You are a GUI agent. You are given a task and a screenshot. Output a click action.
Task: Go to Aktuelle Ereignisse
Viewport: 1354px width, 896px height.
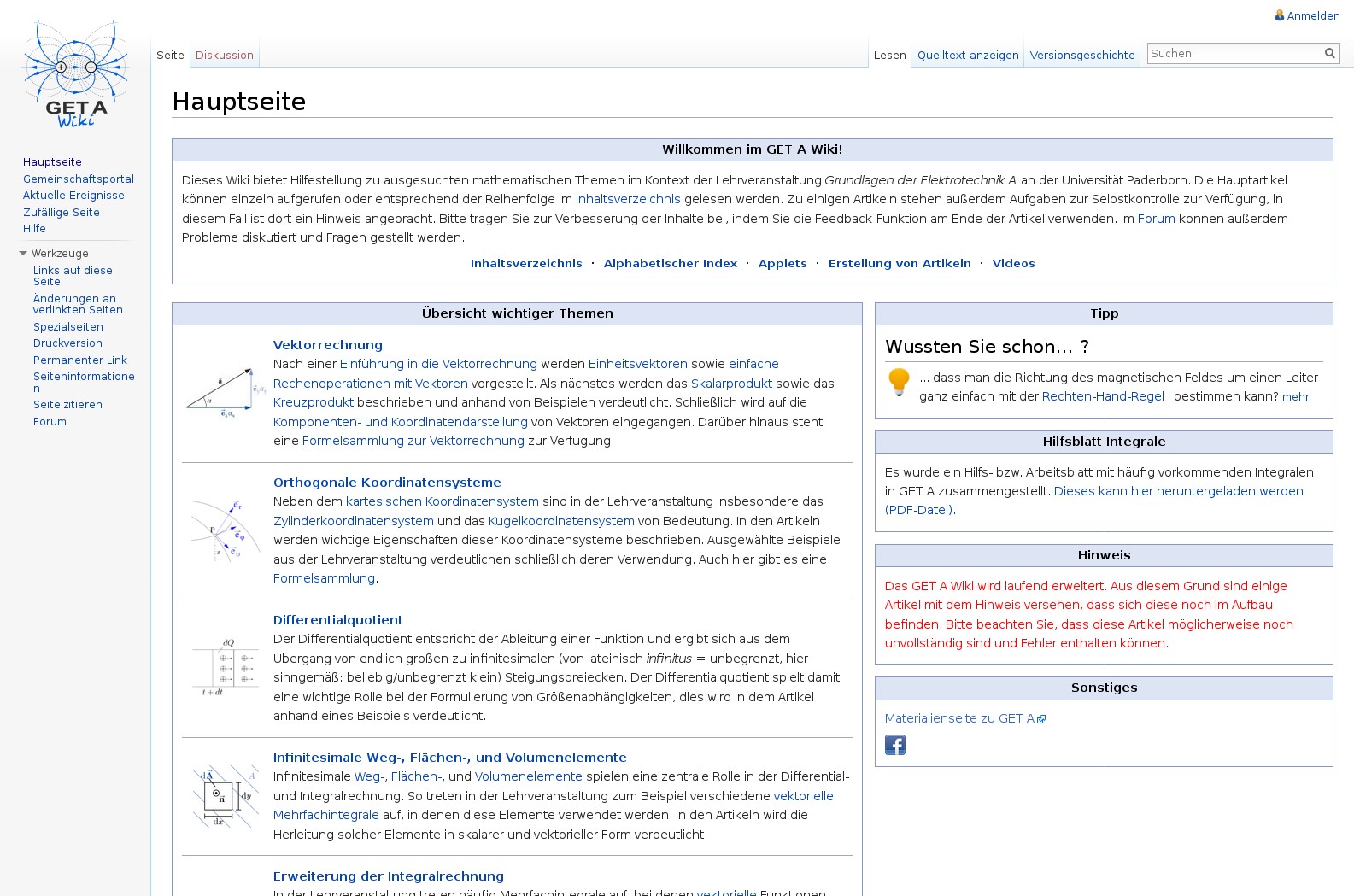point(73,196)
